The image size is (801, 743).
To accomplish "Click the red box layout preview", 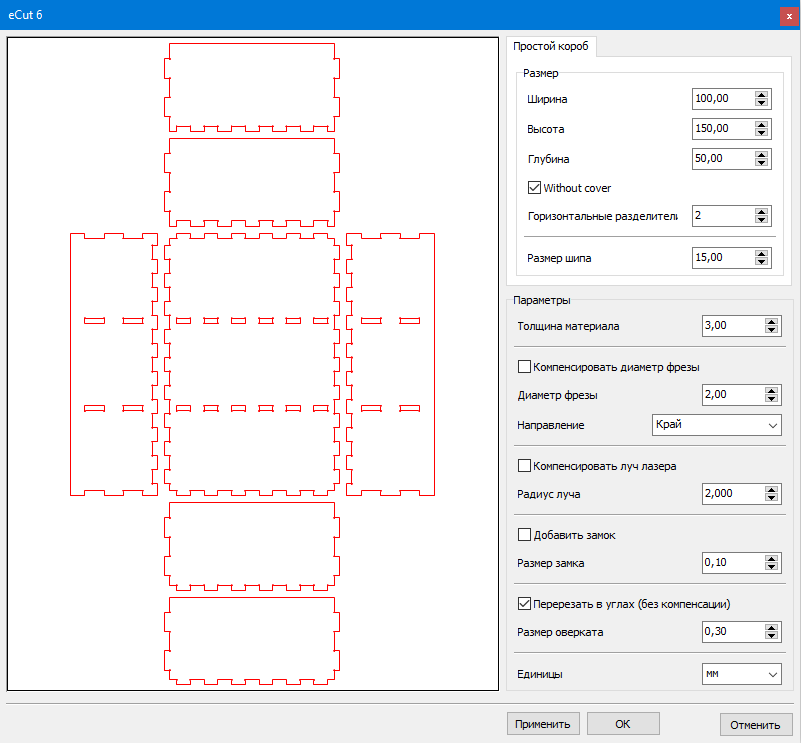I will coord(252,364).
